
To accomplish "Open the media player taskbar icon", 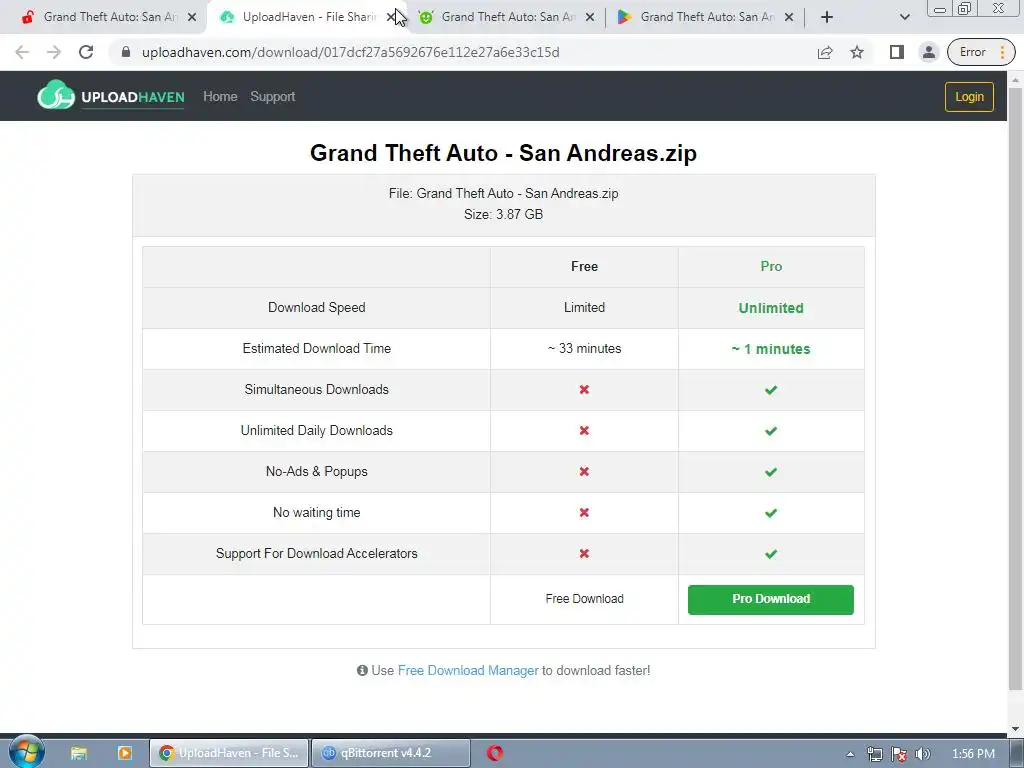I will pyautogui.click(x=124, y=753).
